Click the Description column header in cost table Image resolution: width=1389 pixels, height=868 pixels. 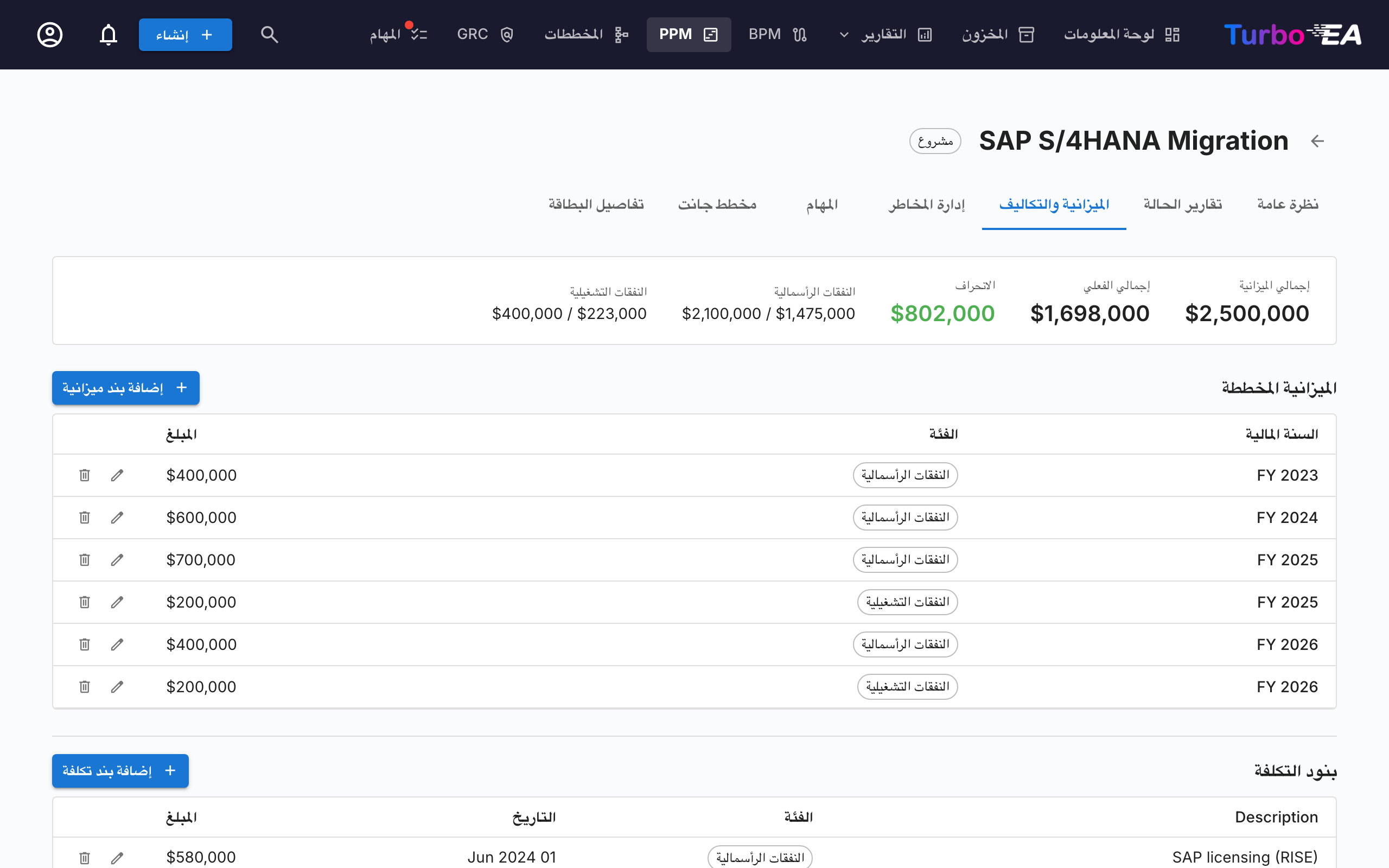(1276, 817)
